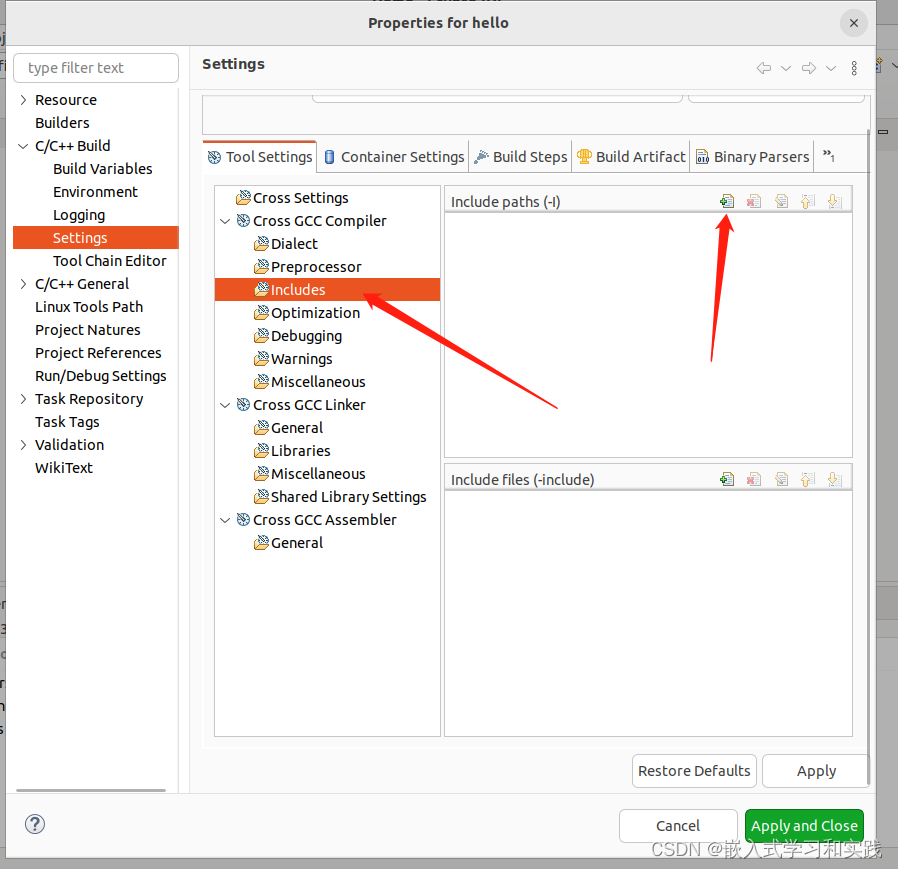Move include path up in order
Viewport: 898px width, 869px height.
807,201
